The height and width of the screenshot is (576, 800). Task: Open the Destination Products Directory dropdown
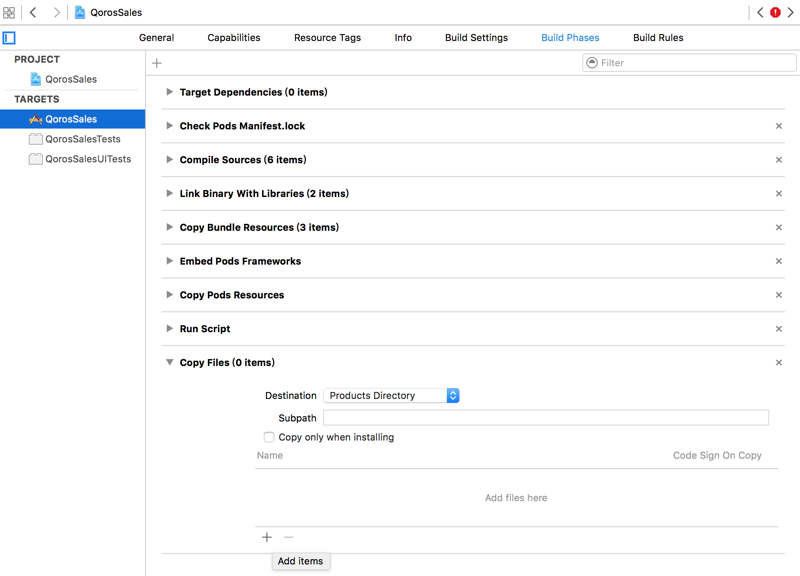coord(391,395)
